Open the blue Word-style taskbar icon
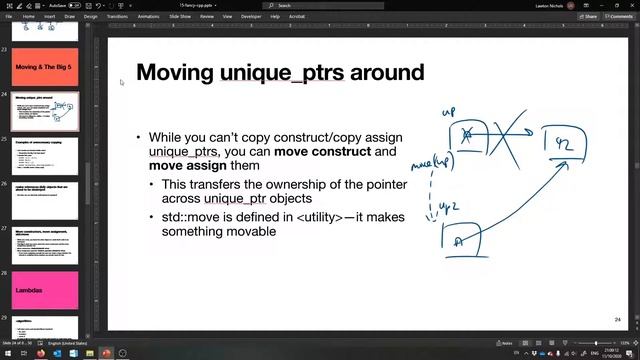 (x=73, y=353)
